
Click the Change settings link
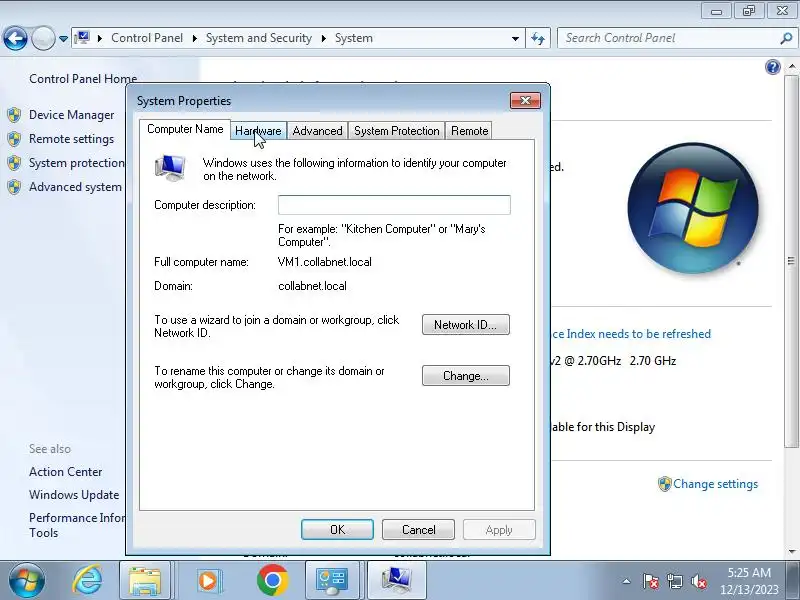pos(715,484)
